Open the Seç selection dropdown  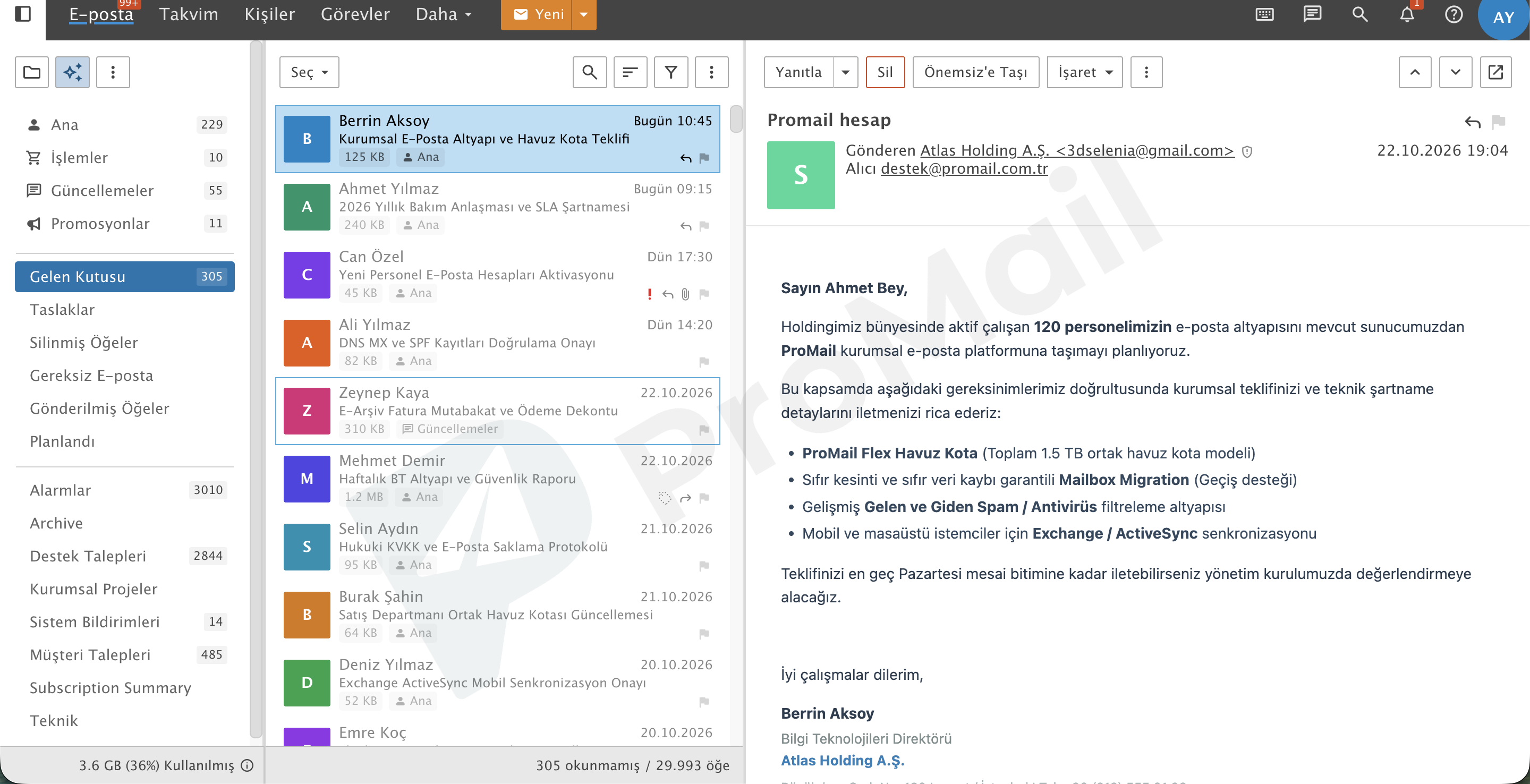coord(309,72)
